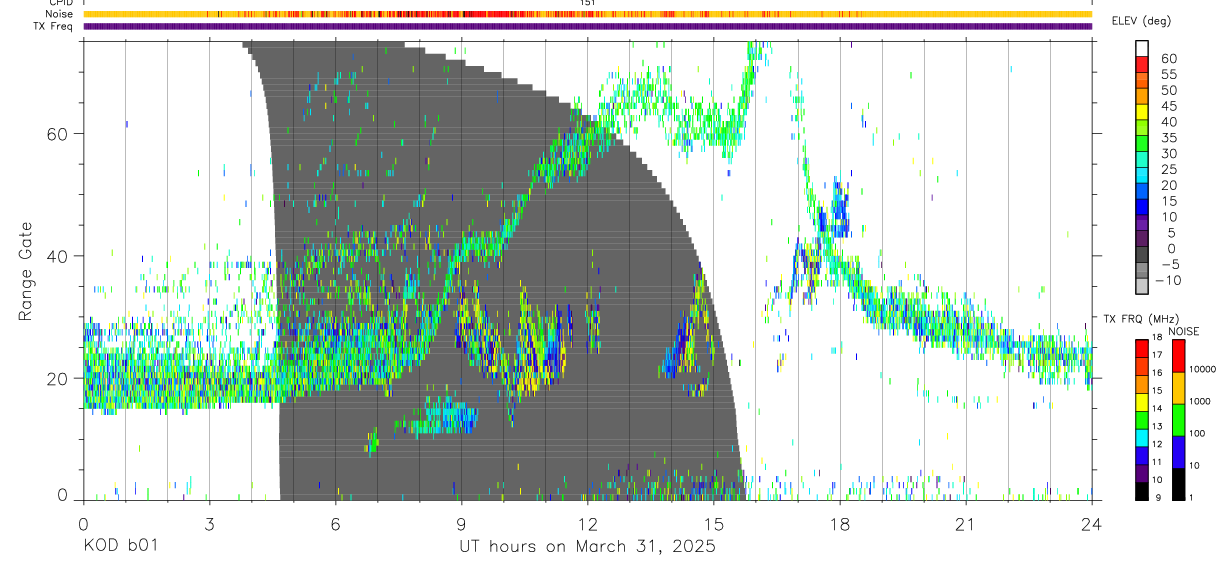Click the 3 hour tick on time axis
The height and width of the screenshot is (567, 1228).
(209, 523)
